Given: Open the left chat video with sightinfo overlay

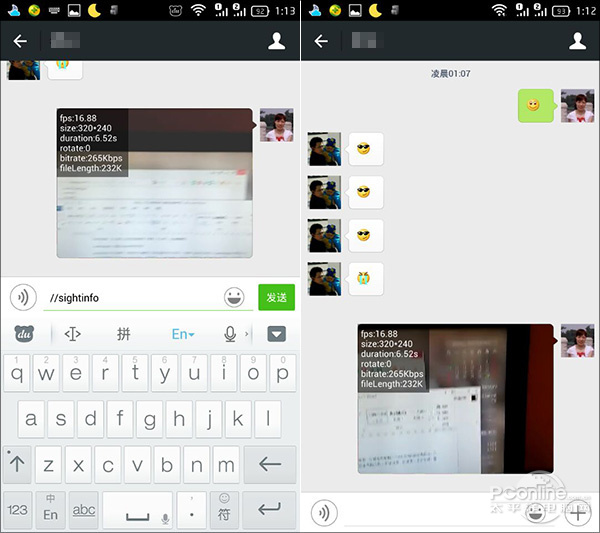Looking at the screenshot, I should (155, 183).
